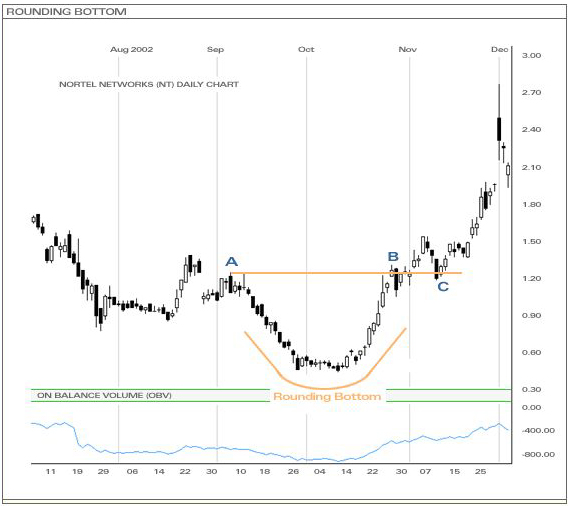
Task: Click the 1.80 price axis value
Action: (x=531, y=204)
